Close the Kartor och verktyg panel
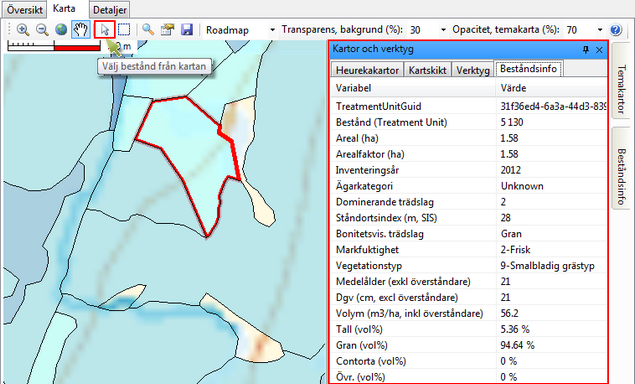The width and height of the screenshot is (635, 384). (x=599, y=50)
